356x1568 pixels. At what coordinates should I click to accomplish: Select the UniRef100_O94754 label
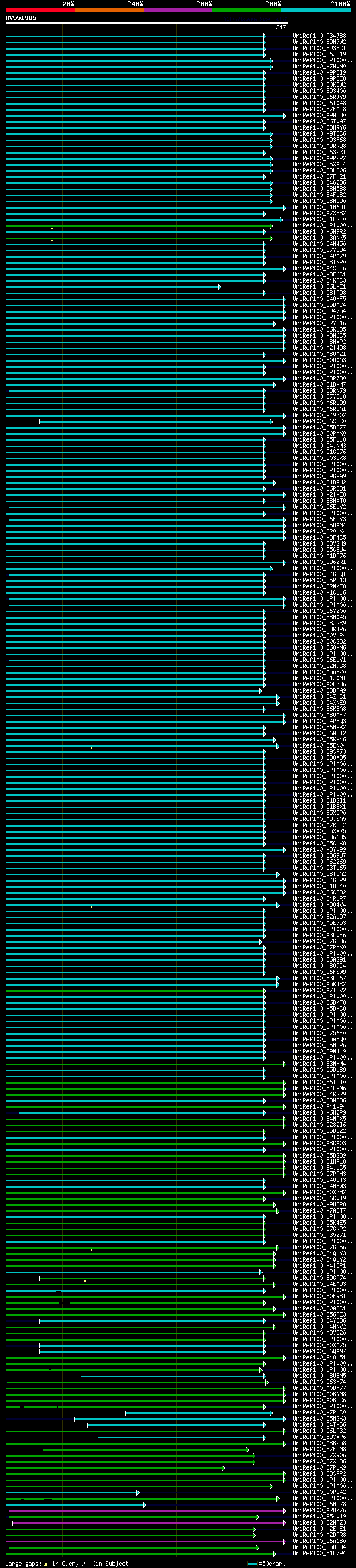click(x=319, y=311)
